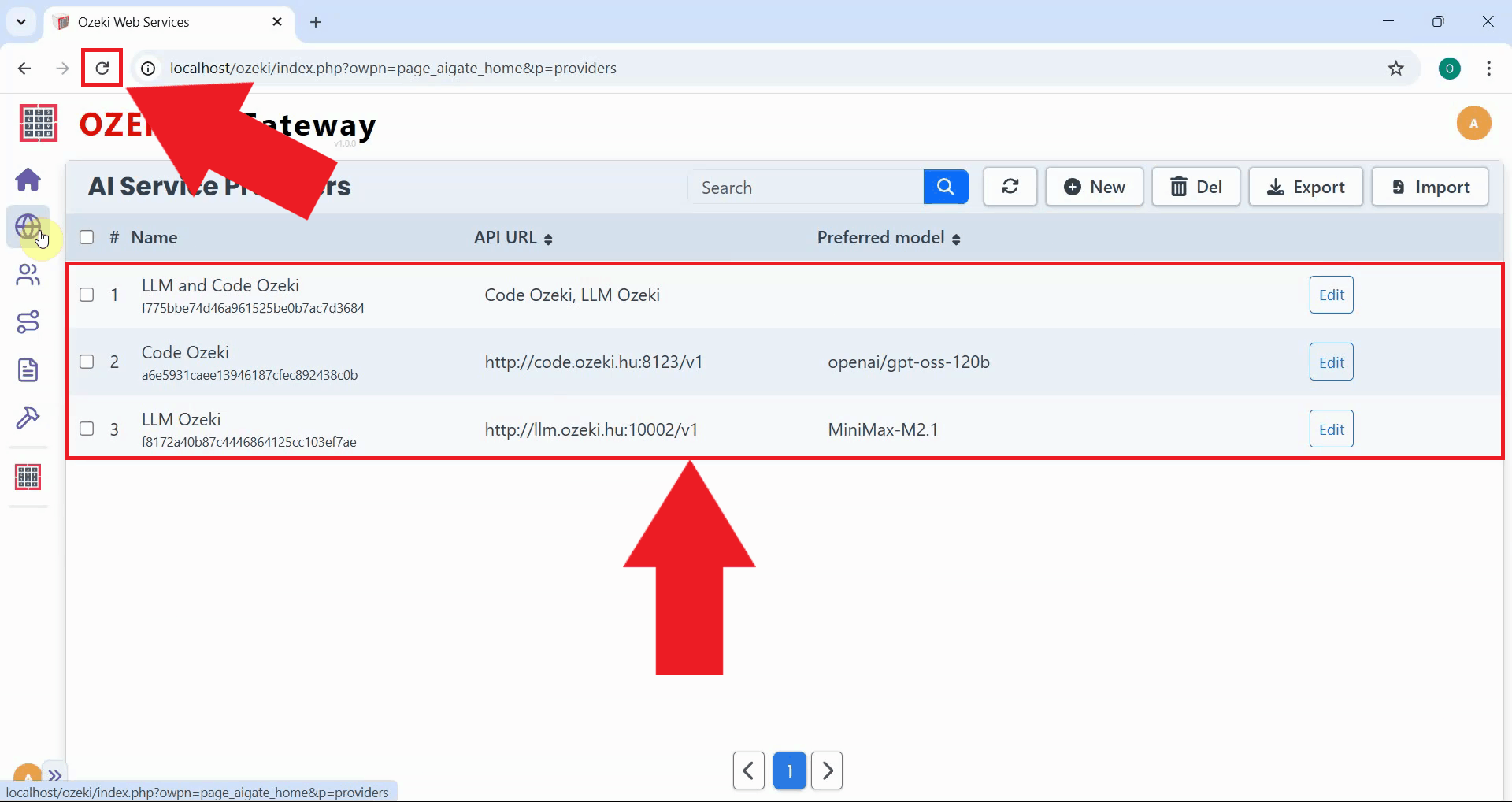Image resolution: width=1512 pixels, height=802 pixels.
Task: Expand the collapsed sidebar with the chevrons
Action: pyautogui.click(x=55, y=774)
